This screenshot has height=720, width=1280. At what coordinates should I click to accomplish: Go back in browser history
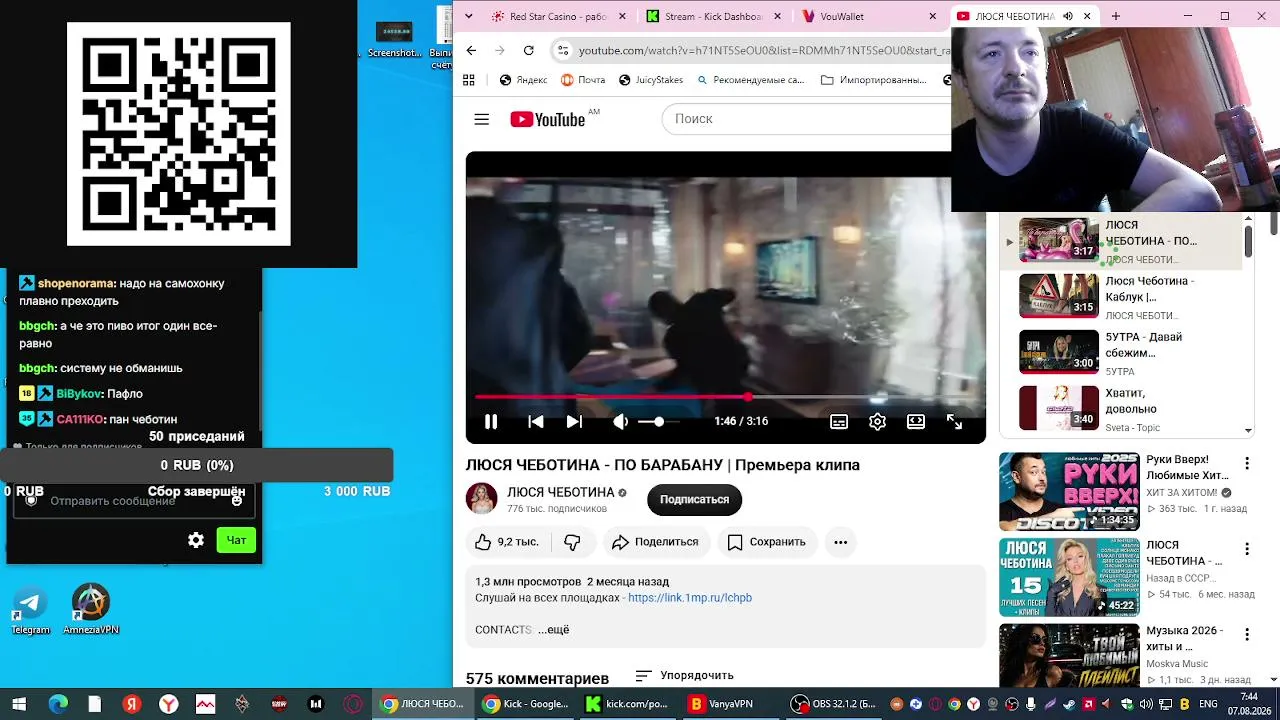coord(471,50)
